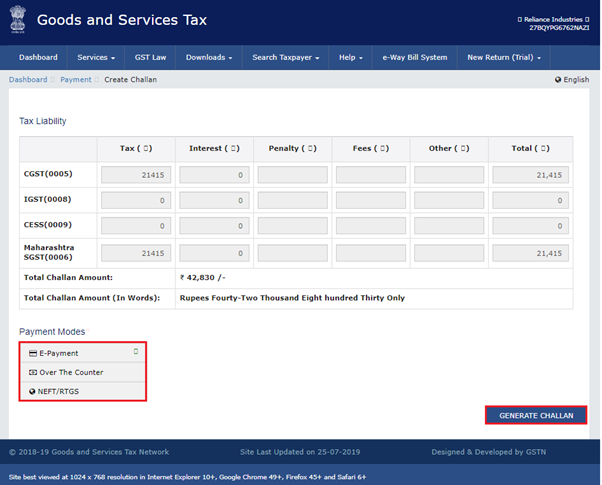This screenshot has height=485, width=602.
Task: Click the E-Payment credit card icon
Action: 32,353
